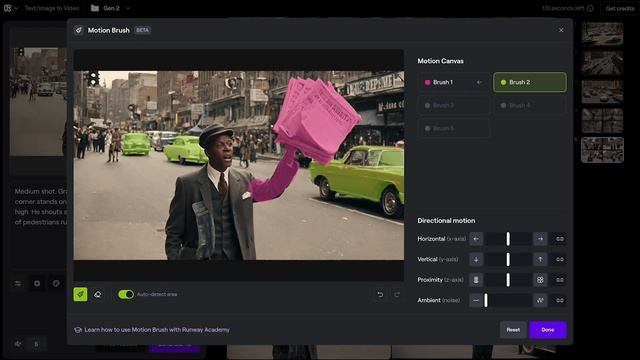Click the Proximity value field
640x360 pixels.
(559, 280)
